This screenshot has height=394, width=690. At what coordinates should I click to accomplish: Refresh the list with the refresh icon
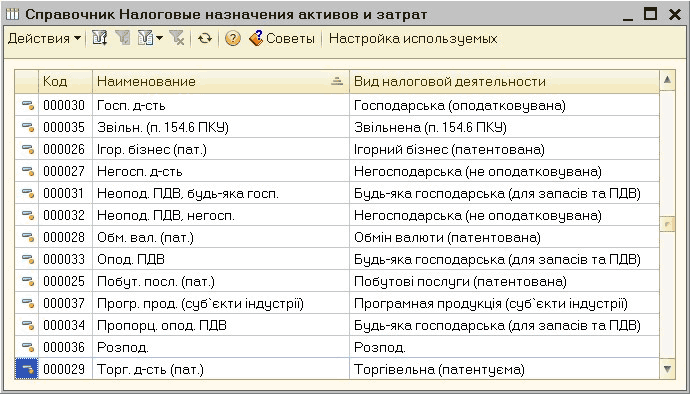(205, 39)
